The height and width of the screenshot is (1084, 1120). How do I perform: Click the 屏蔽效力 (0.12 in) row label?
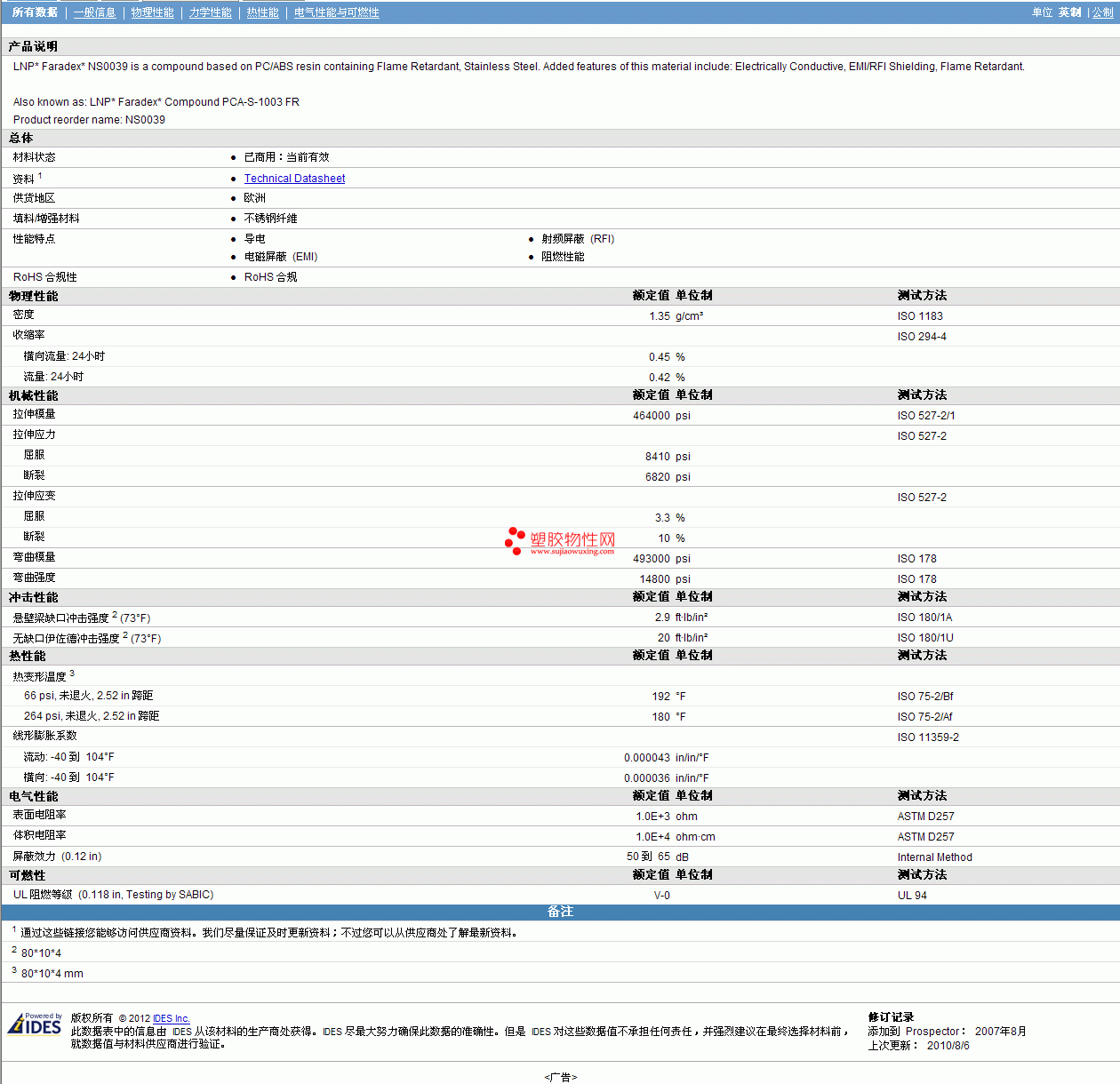pos(57,857)
